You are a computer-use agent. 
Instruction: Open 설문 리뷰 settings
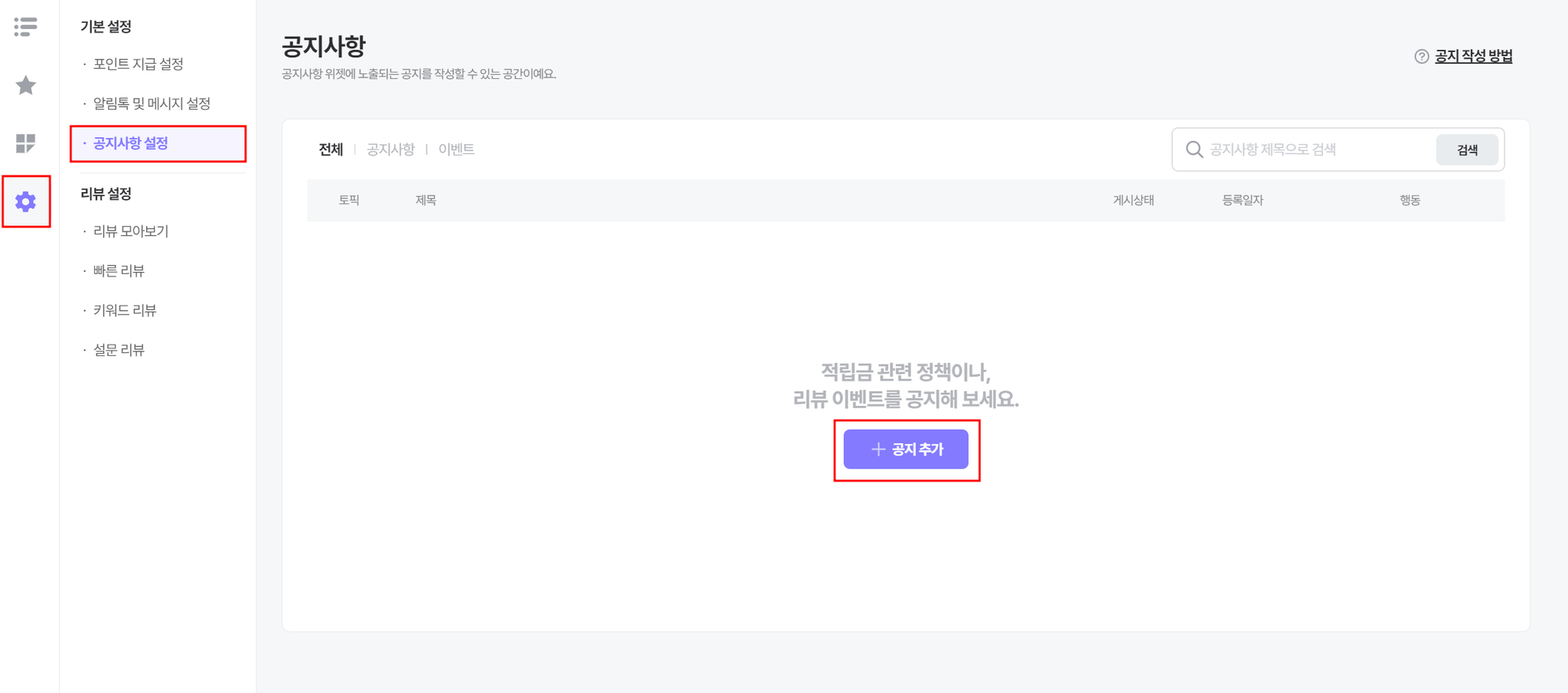pyautogui.click(x=119, y=350)
